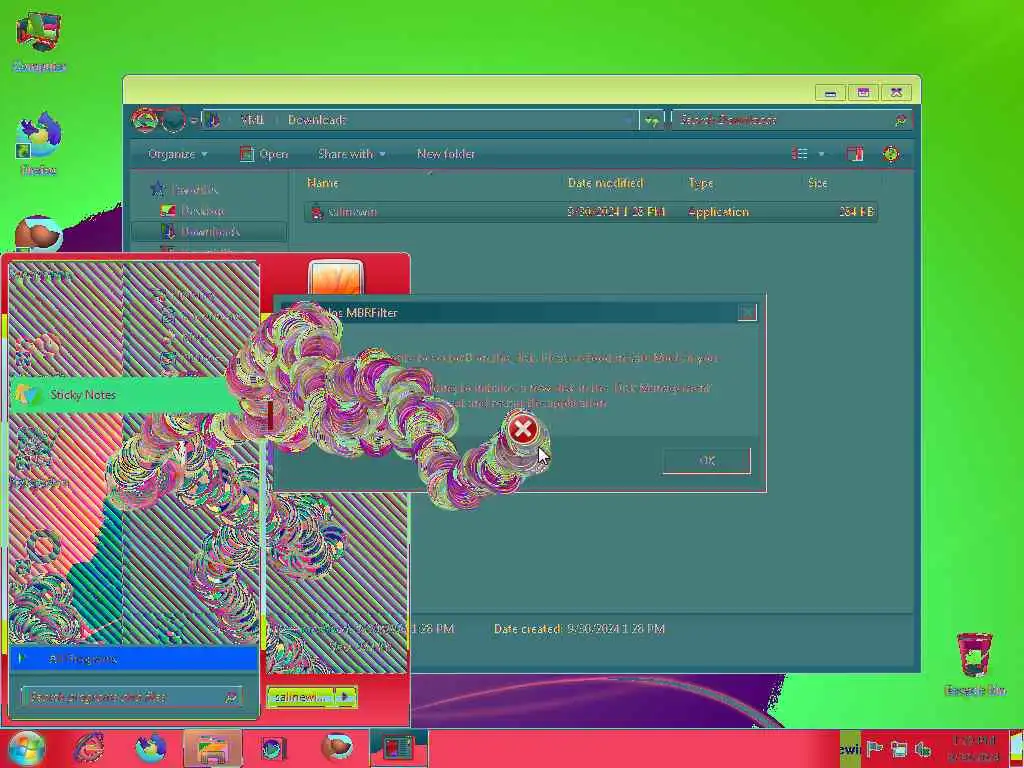Viewport: 1024px width, 768px height.
Task: Click the calinewin application file icon
Action: pyautogui.click(x=317, y=212)
